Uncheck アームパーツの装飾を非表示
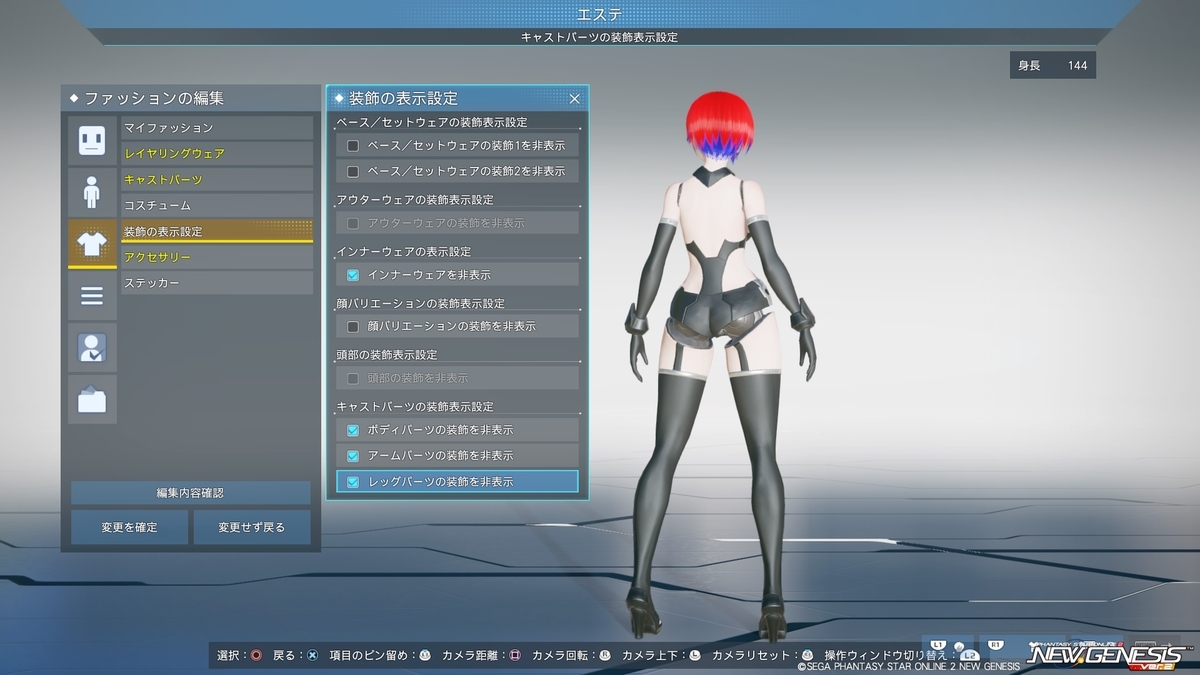 point(352,456)
